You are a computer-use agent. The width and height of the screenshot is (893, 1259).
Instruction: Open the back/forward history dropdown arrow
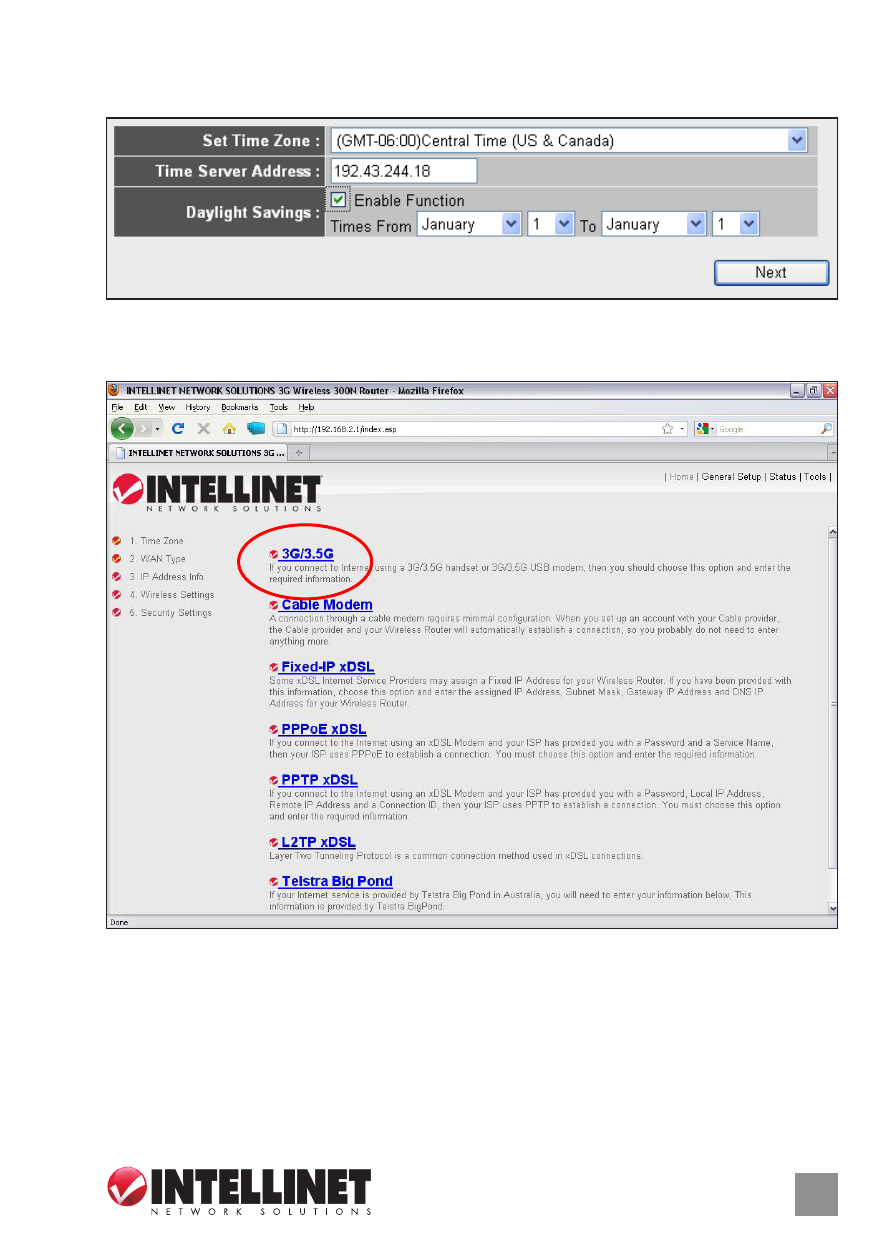[x=158, y=428]
